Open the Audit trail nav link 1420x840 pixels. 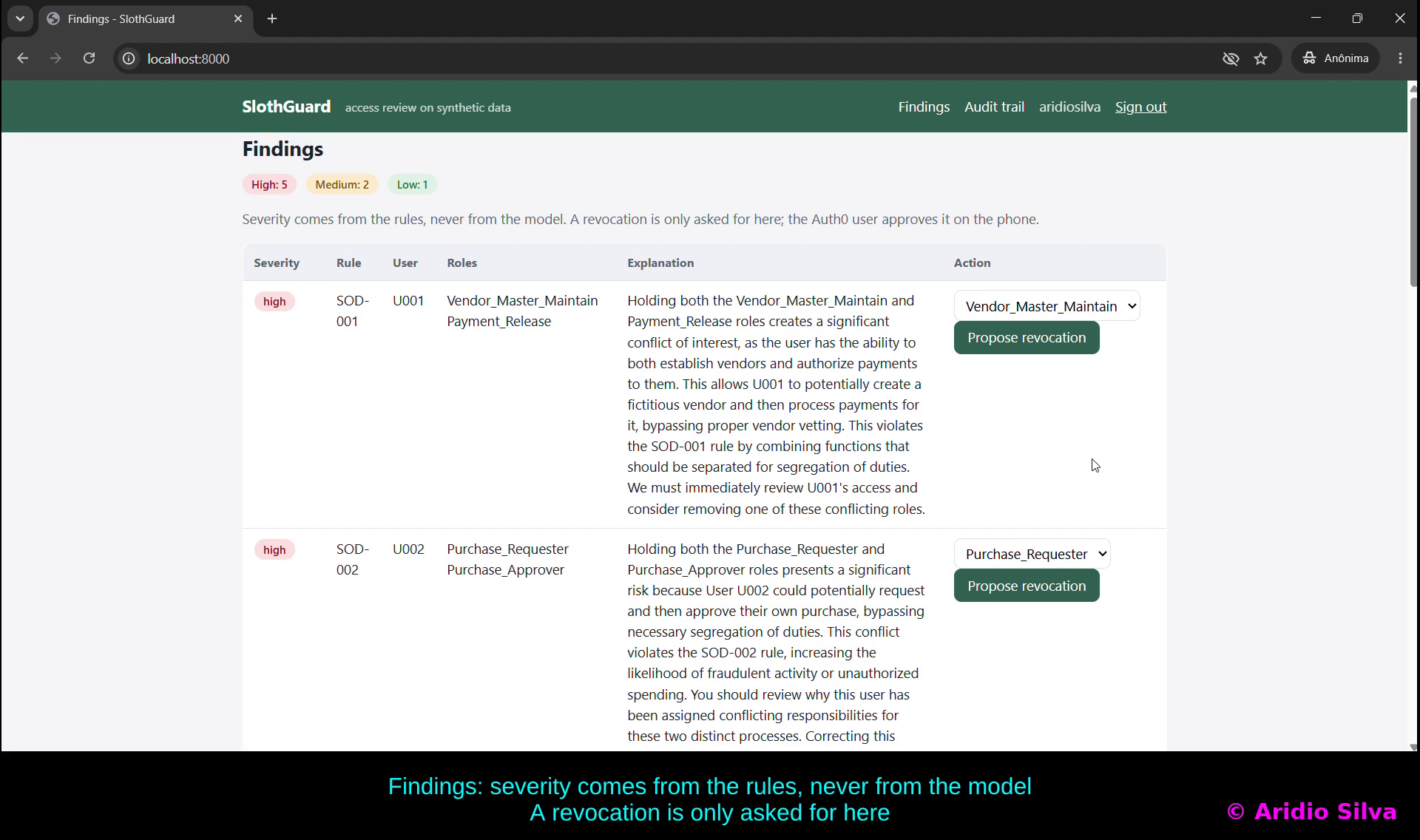click(994, 107)
